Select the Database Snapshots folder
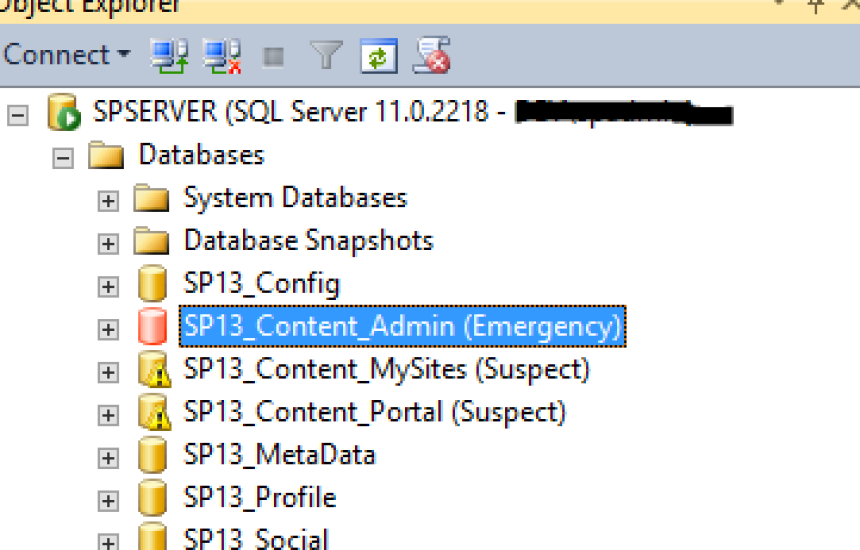 (308, 241)
